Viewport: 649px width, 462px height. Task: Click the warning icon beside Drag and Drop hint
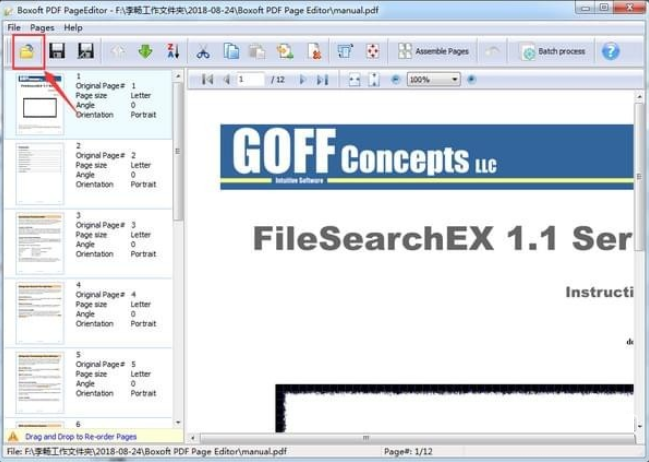13,436
